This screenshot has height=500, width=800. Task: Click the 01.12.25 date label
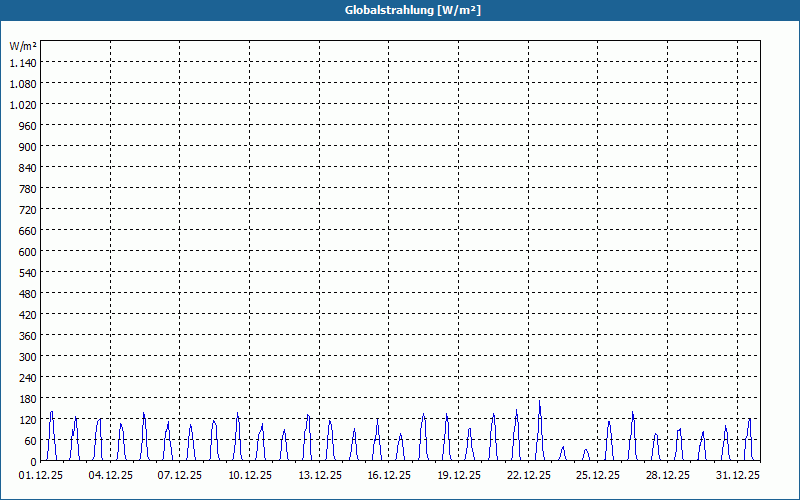(x=41, y=476)
